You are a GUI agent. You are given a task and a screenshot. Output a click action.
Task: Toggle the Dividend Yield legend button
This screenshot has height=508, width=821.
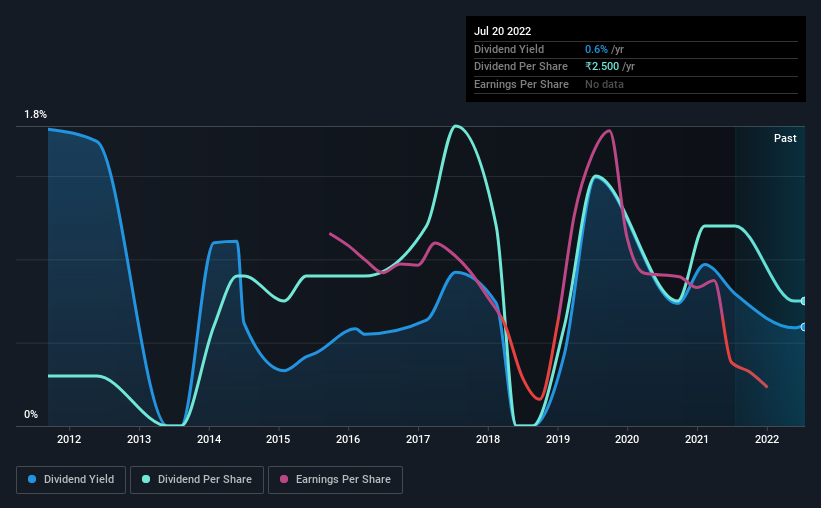pyautogui.click(x=71, y=480)
